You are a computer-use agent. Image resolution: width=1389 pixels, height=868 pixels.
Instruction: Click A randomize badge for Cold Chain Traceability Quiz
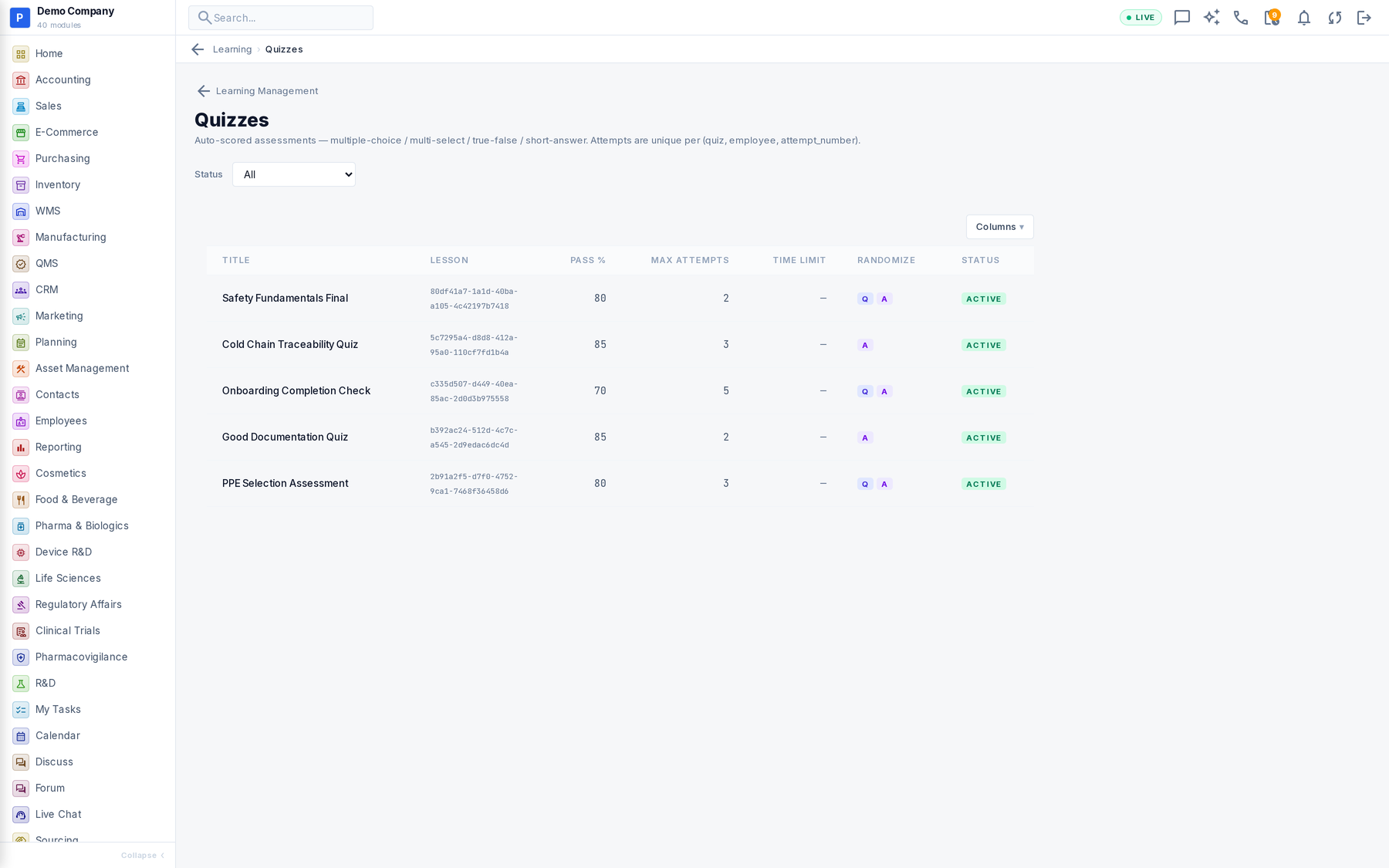pos(865,346)
